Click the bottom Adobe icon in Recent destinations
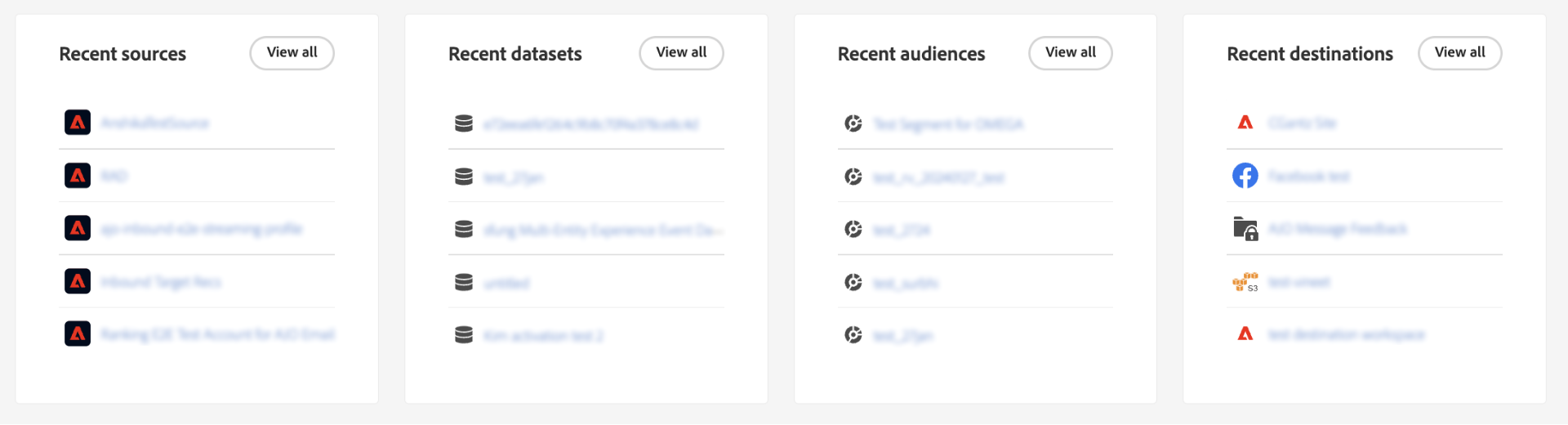Viewport: 1568px width, 425px height. pos(1245,333)
